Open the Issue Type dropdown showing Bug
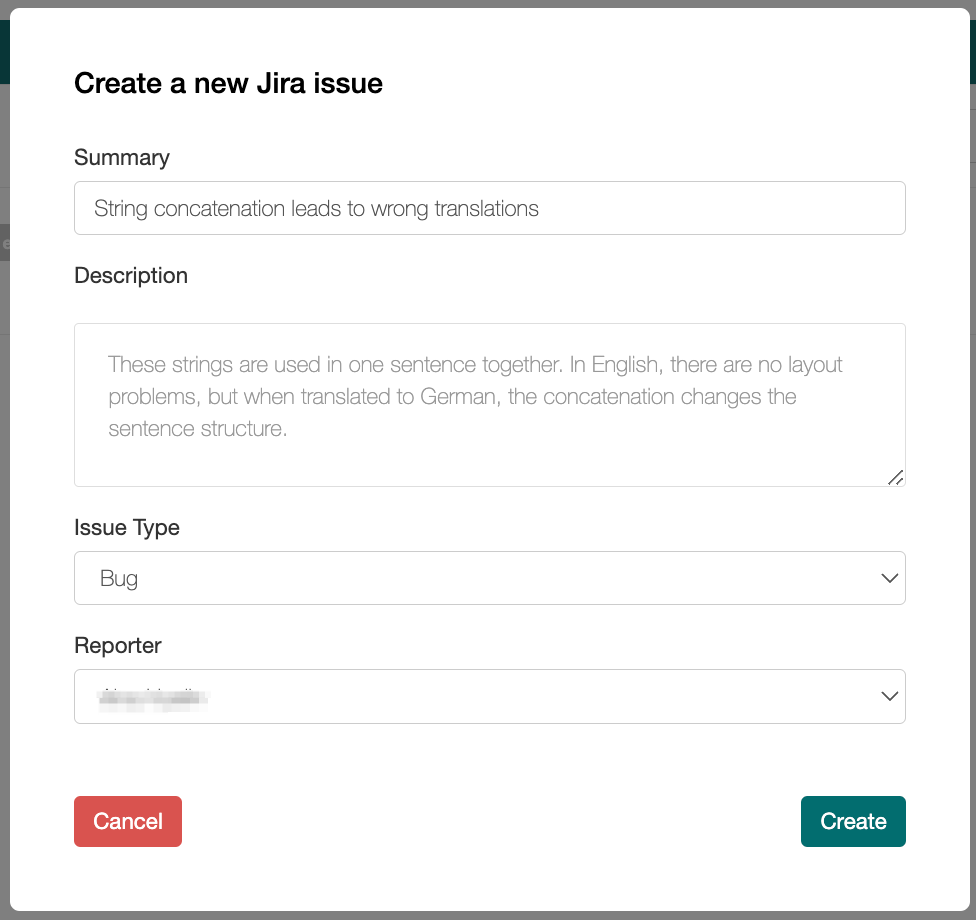 coord(489,578)
